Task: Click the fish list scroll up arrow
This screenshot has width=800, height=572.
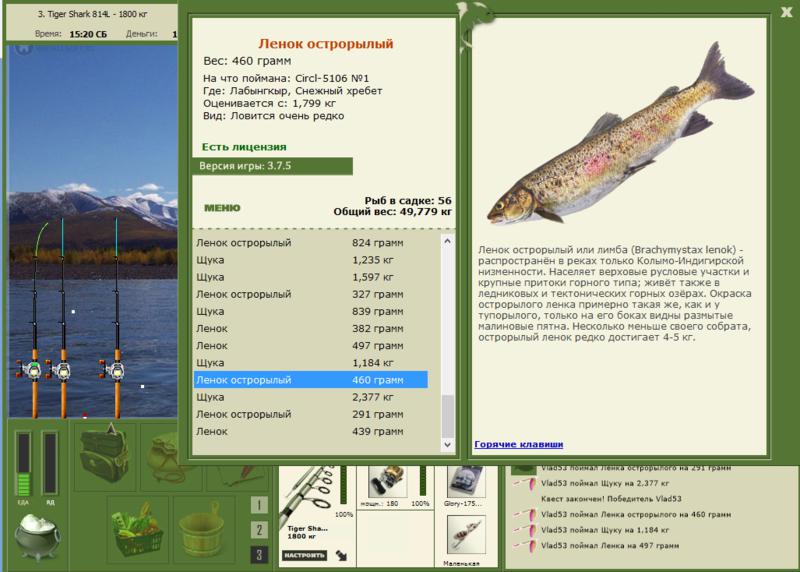Action: click(447, 240)
